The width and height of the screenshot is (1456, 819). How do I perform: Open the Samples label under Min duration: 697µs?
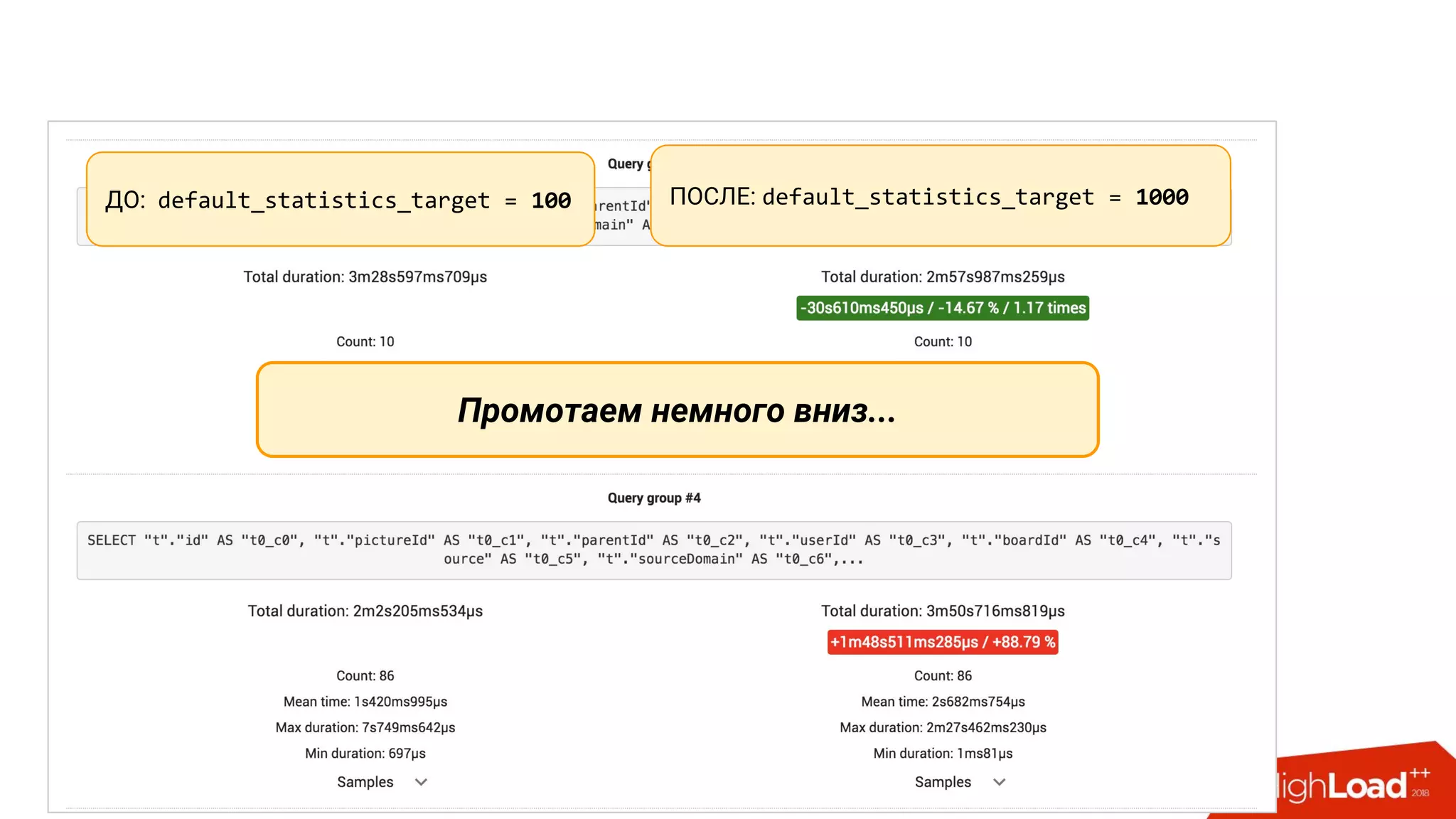click(x=365, y=782)
